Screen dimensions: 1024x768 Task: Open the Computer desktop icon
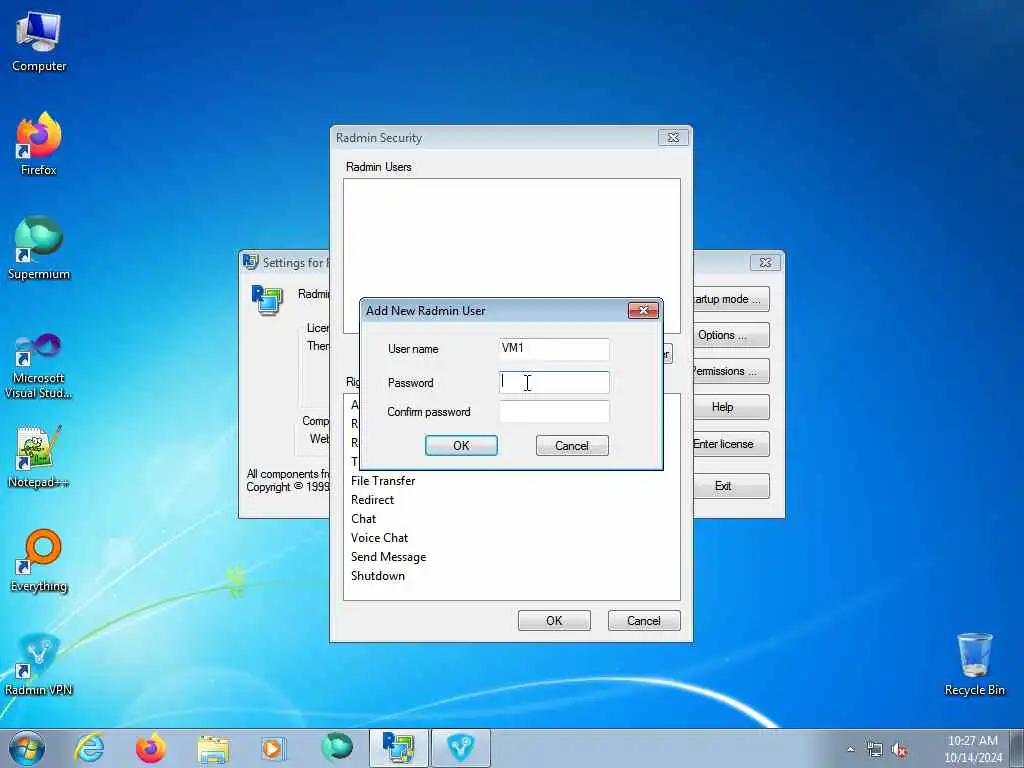(x=39, y=42)
